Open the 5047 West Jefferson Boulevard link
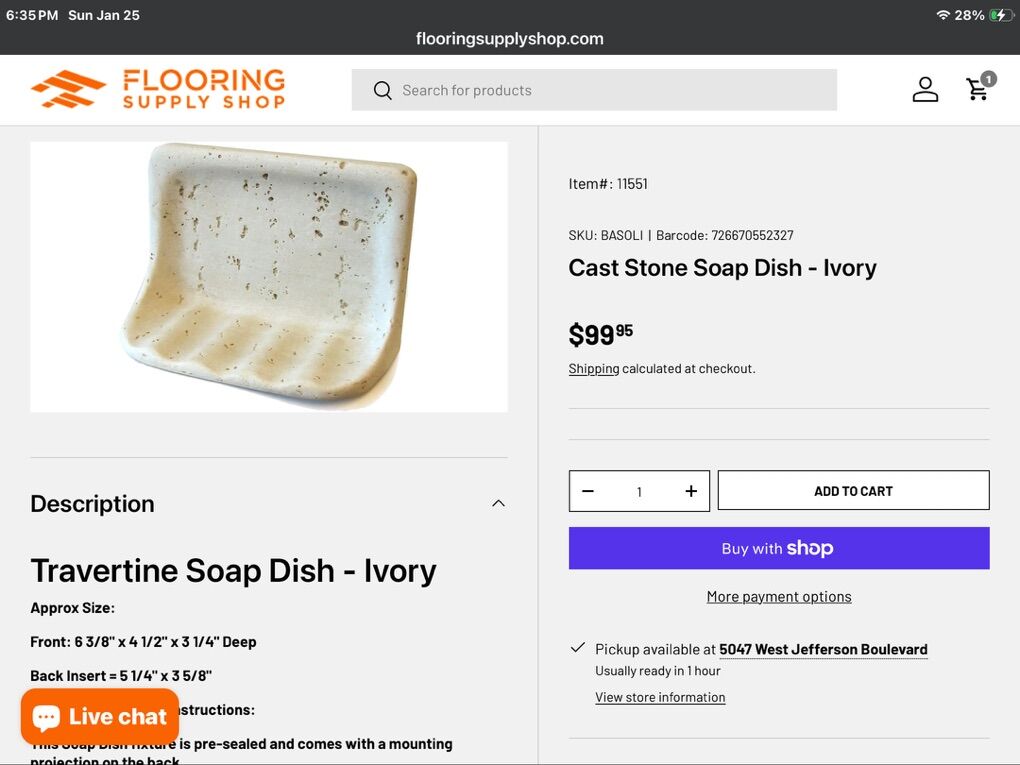Screen dimensions: 1020x765 (823, 650)
